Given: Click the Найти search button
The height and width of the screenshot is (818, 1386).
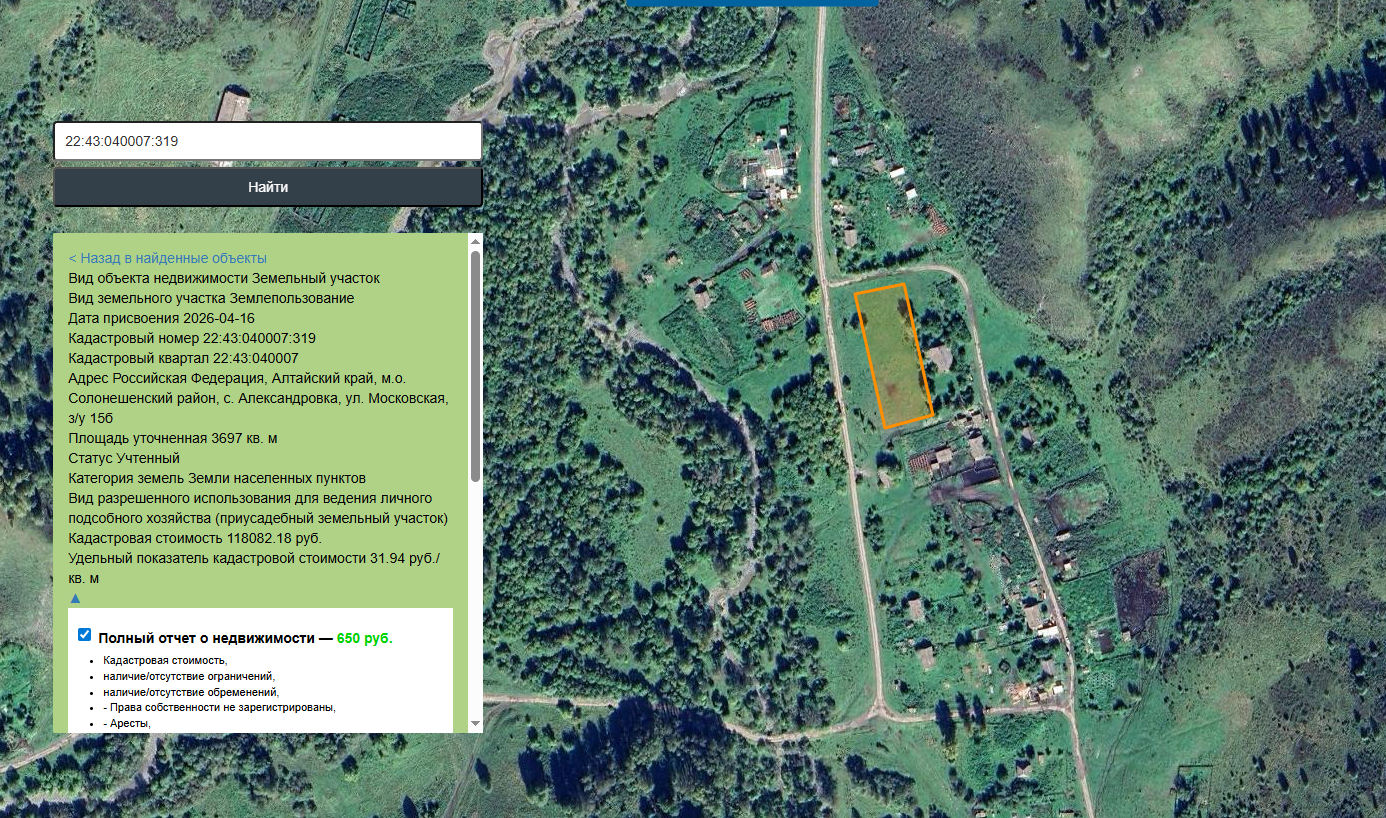Looking at the screenshot, I should pyautogui.click(x=268, y=187).
